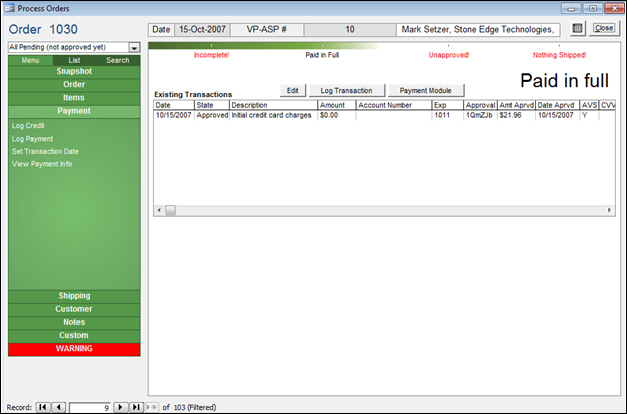The image size is (627, 414).
Task: Go to next record arrow
Action: click(x=120, y=407)
